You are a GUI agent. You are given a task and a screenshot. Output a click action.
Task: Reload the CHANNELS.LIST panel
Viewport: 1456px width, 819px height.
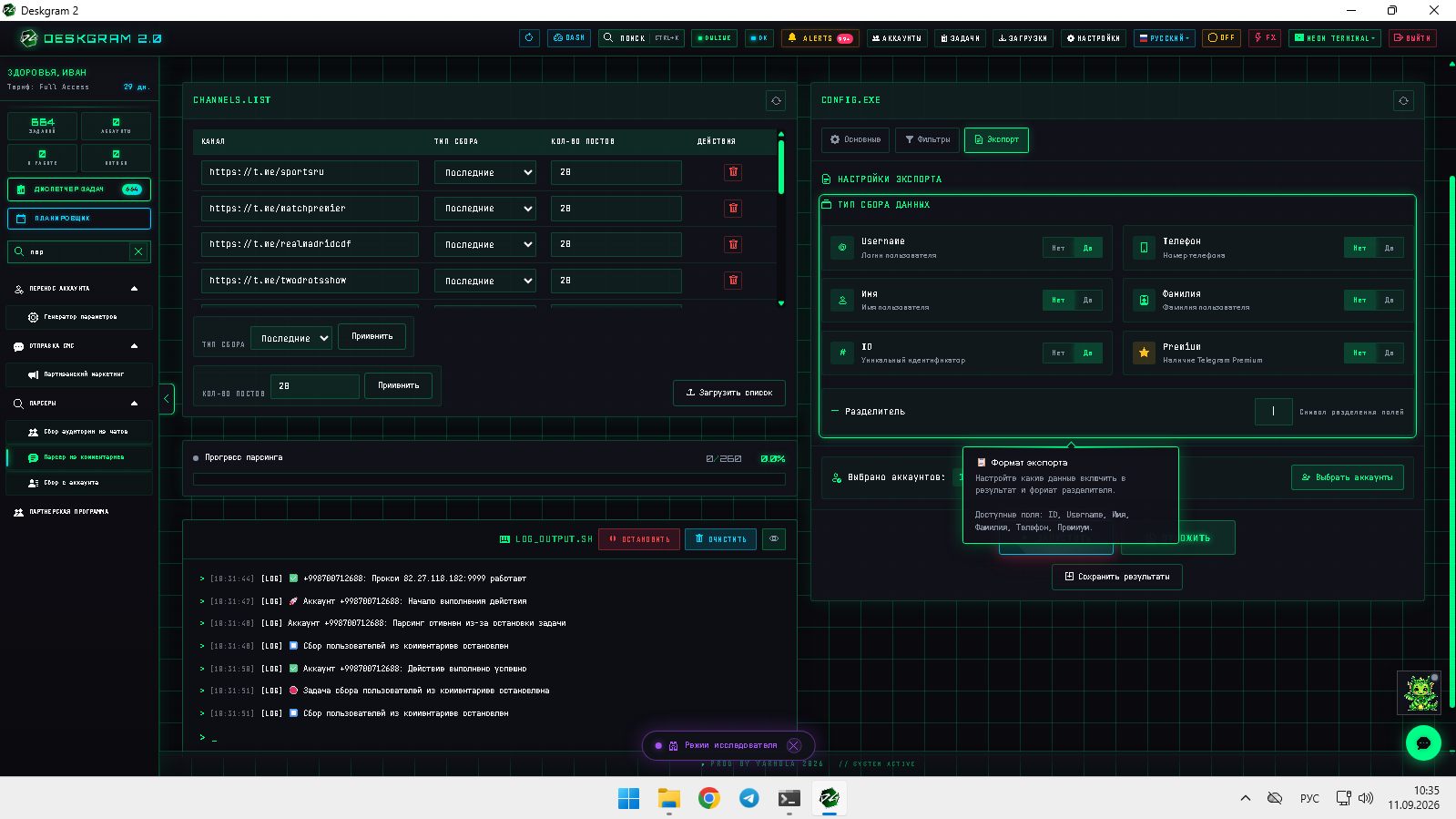click(776, 100)
